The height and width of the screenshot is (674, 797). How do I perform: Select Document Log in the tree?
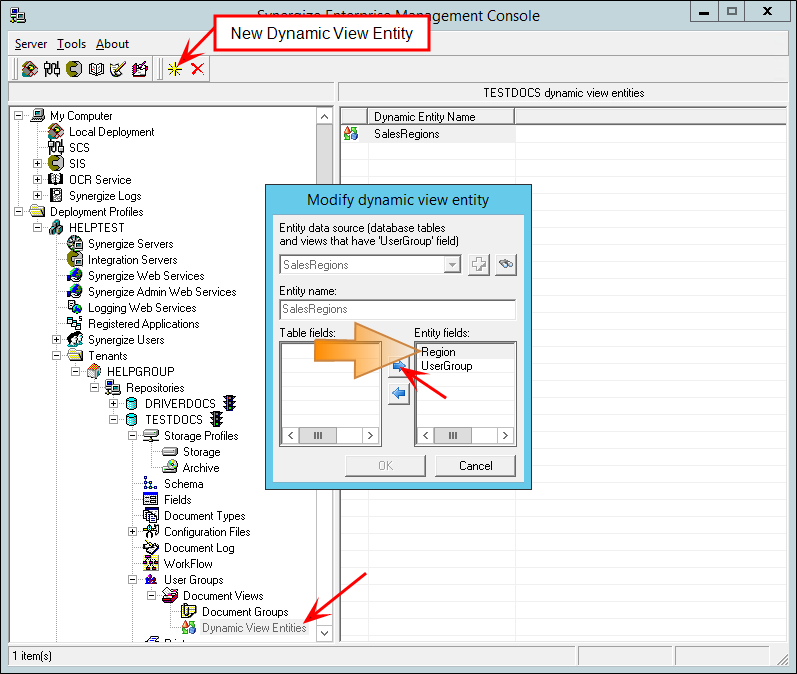click(x=199, y=548)
